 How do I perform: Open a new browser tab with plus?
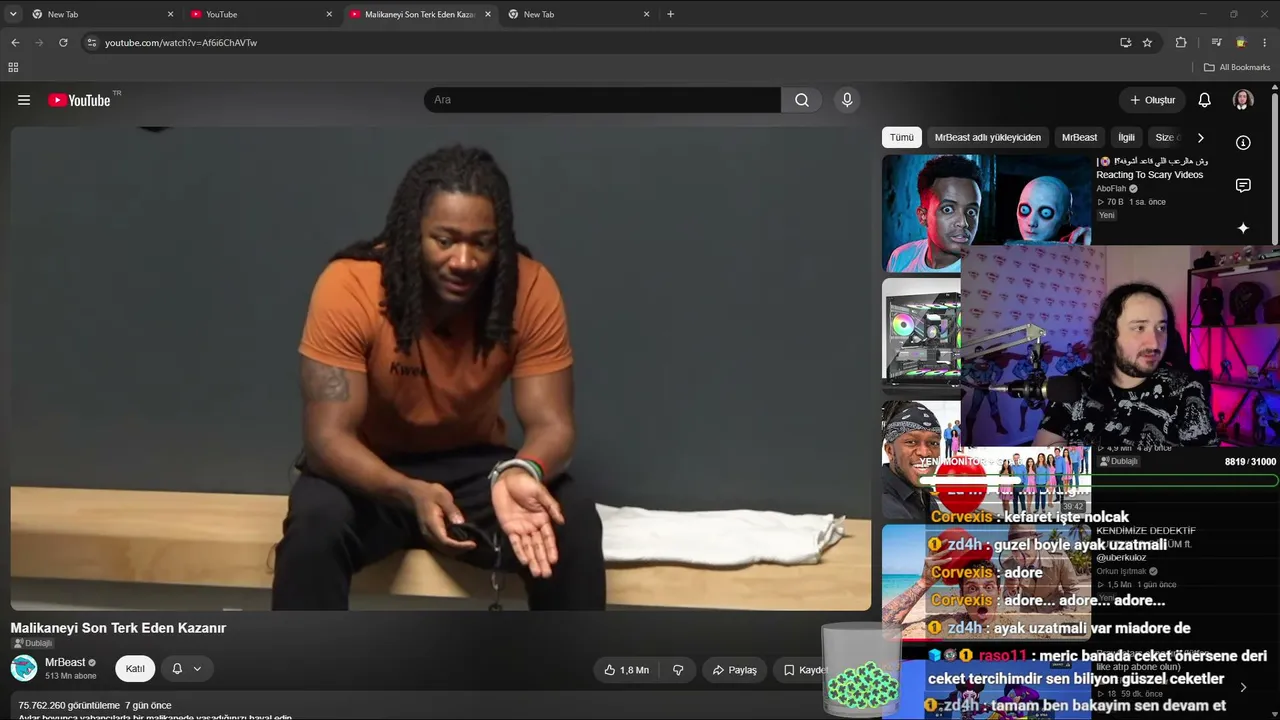[x=670, y=14]
